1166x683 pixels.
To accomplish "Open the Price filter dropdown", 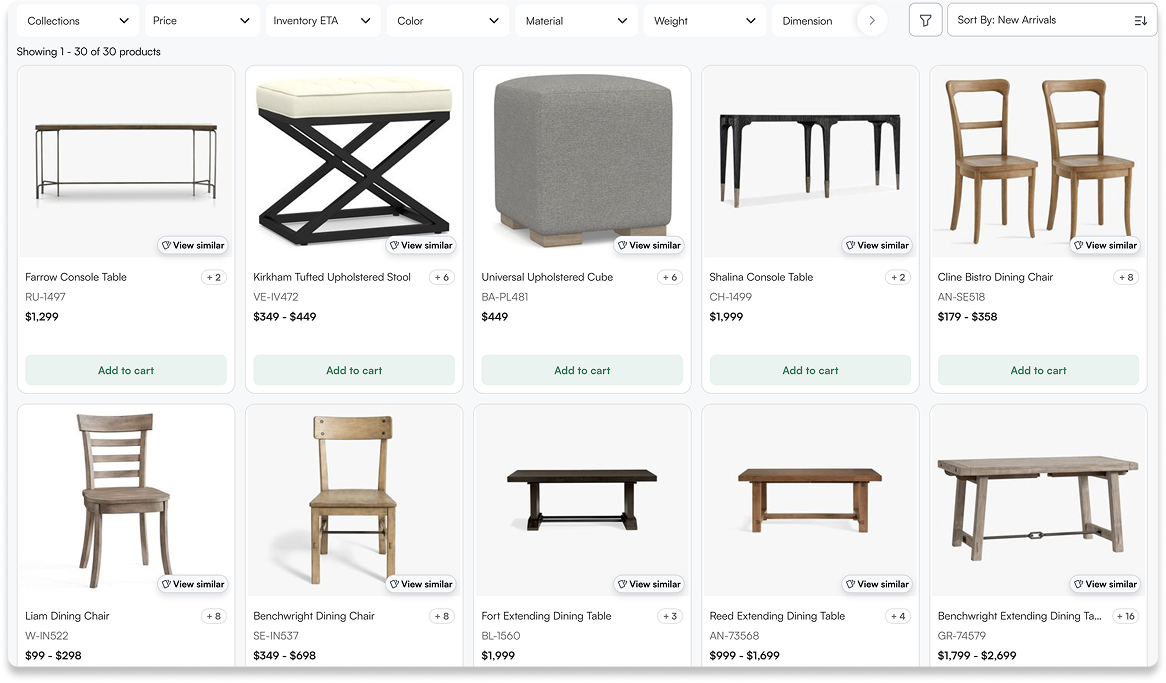I will 200,20.
